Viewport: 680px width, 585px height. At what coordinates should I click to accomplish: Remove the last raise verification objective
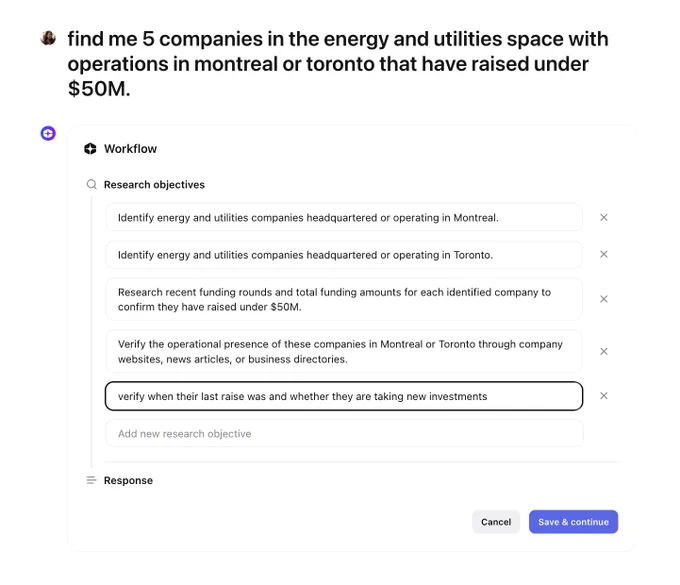pos(604,396)
